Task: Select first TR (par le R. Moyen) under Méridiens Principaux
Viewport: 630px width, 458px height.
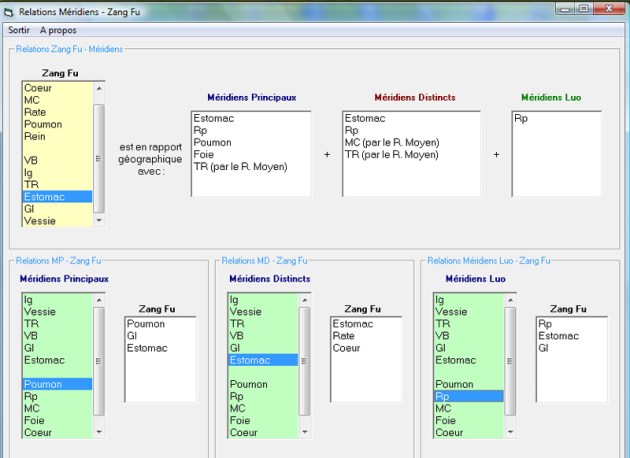Action: [x=240, y=166]
